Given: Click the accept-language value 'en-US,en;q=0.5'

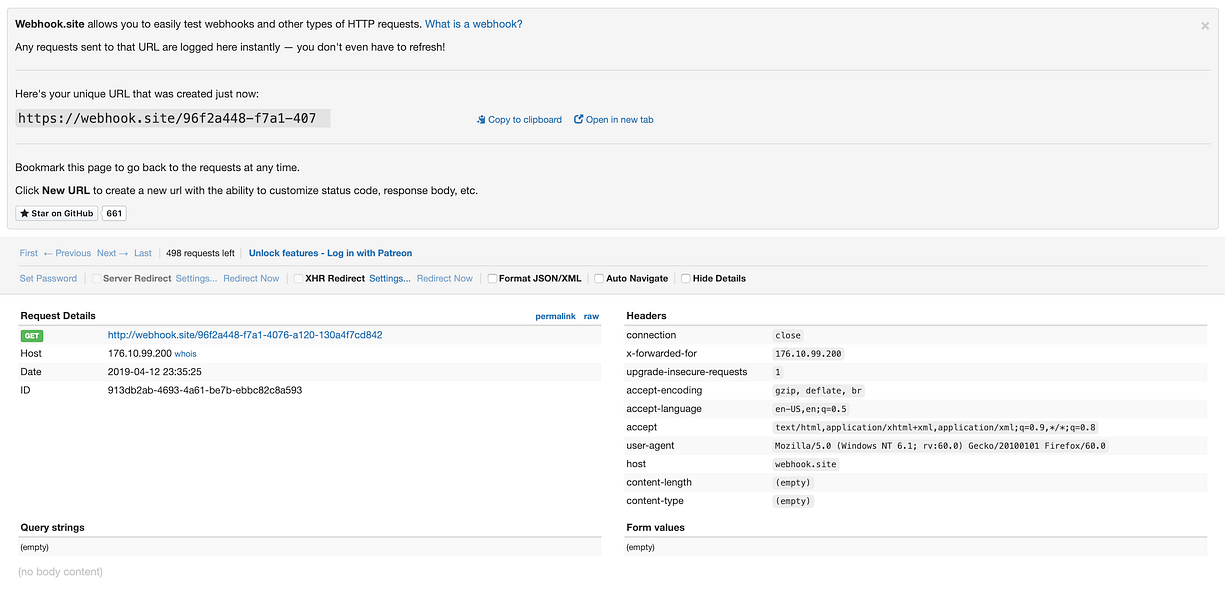Looking at the screenshot, I should coord(811,409).
